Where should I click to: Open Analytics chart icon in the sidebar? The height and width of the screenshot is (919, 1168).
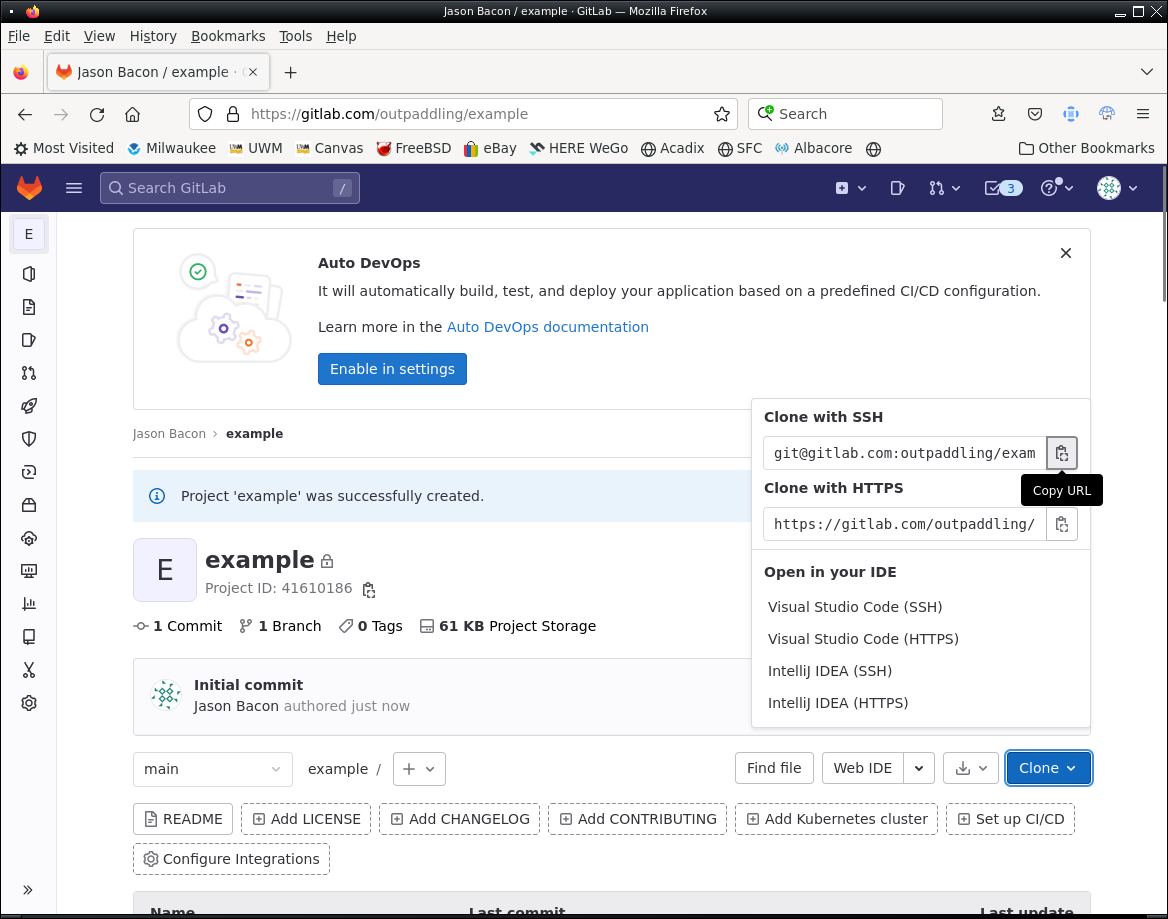tap(29, 604)
